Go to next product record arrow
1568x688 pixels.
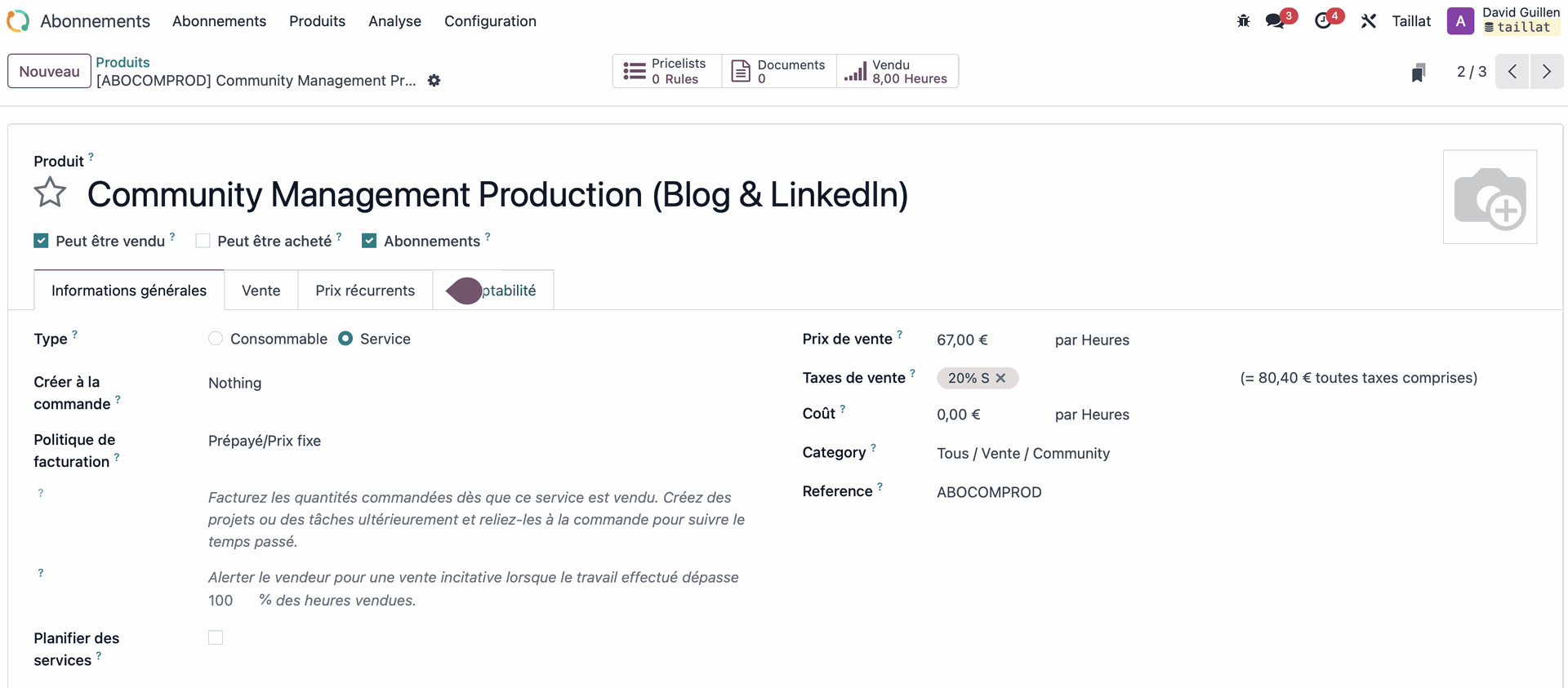pyautogui.click(x=1546, y=72)
